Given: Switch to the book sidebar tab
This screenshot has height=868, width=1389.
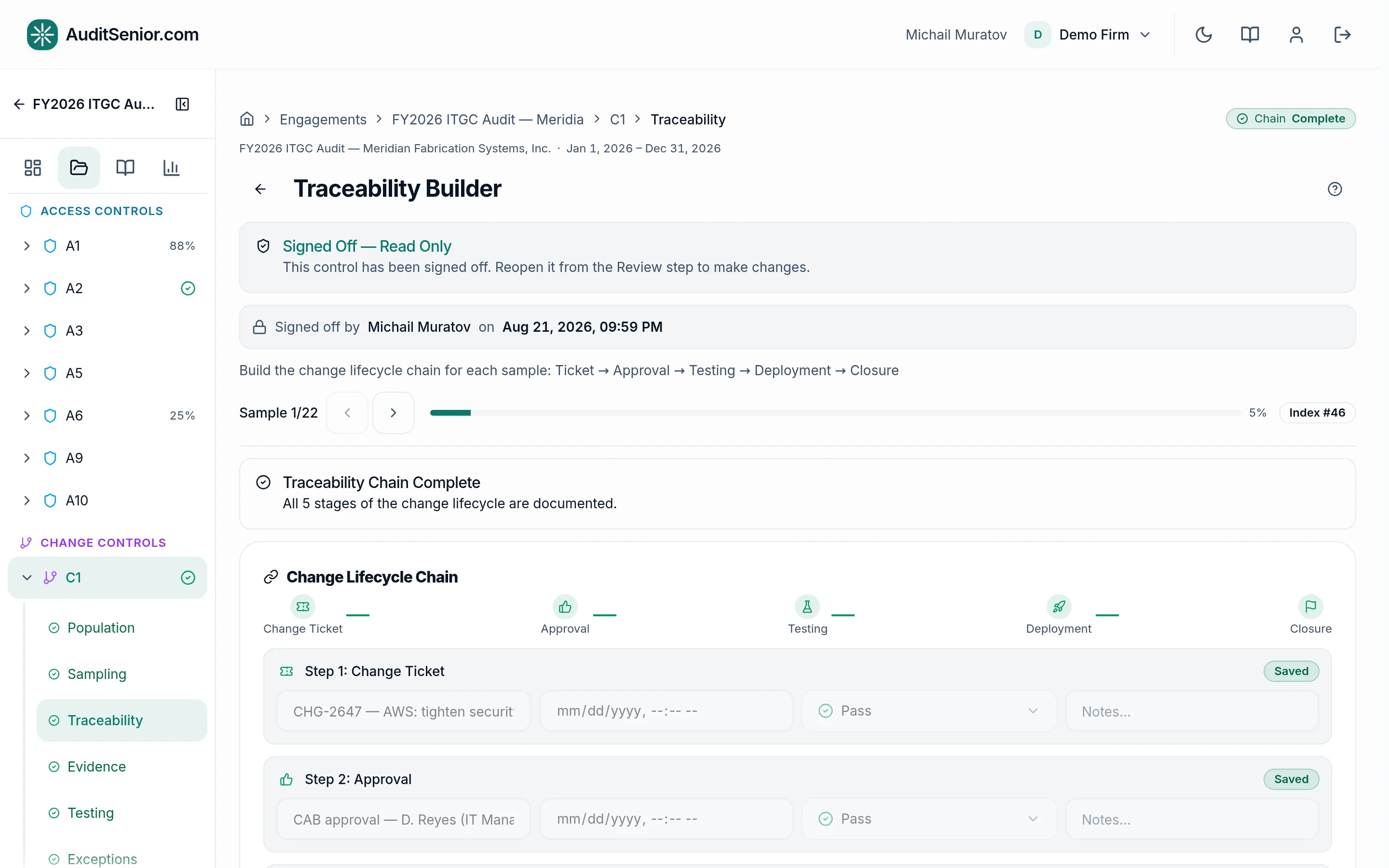Looking at the screenshot, I should [x=125, y=168].
